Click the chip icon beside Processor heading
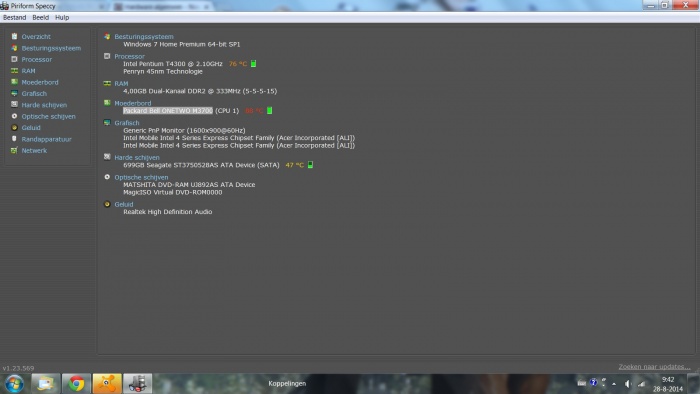 coord(107,56)
